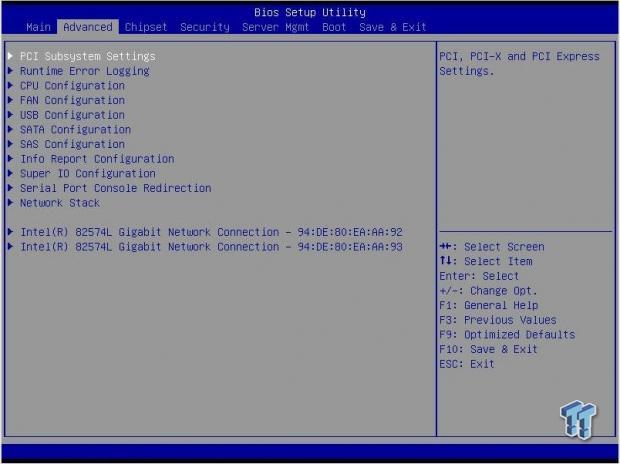This screenshot has height=464, width=620.
Task: Go to the Security tab
Action: pyautogui.click(x=205, y=27)
